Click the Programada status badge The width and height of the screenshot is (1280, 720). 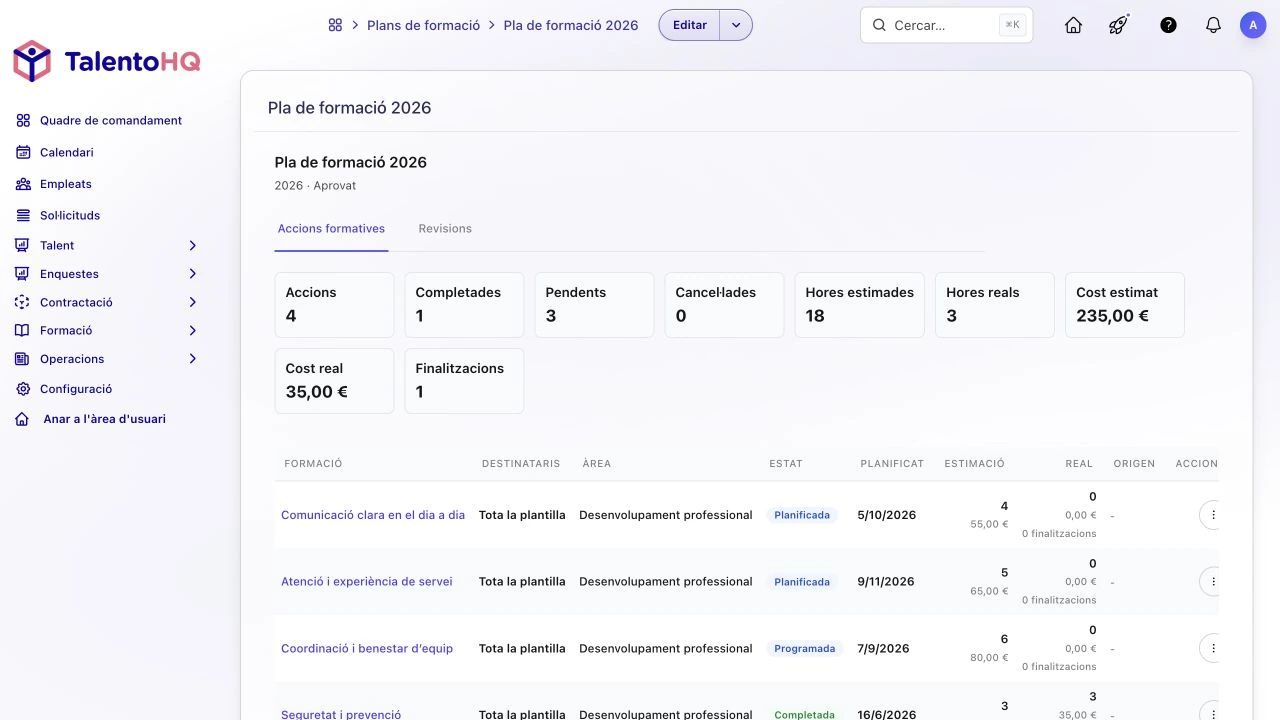(x=805, y=648)
